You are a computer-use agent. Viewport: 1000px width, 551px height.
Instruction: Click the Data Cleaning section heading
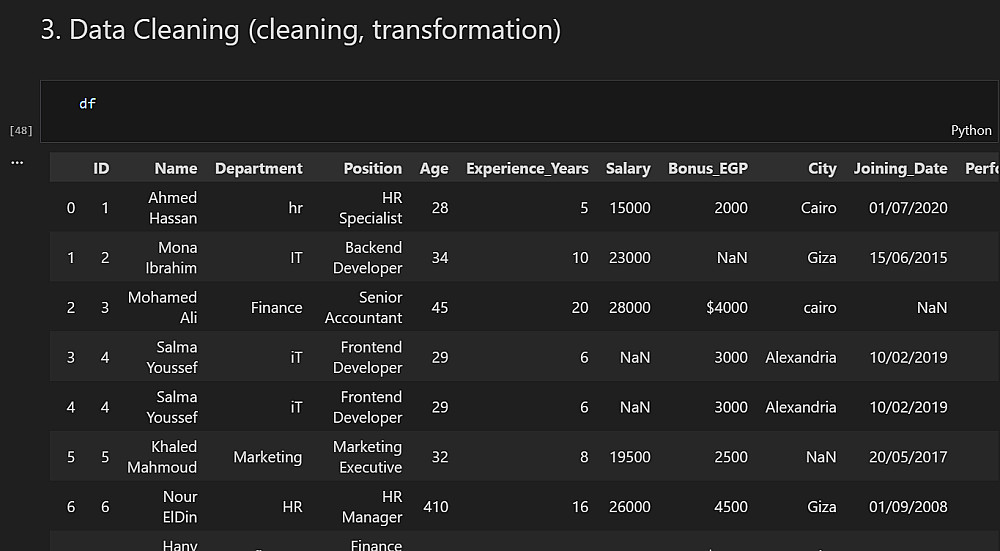tap(300, 30)
